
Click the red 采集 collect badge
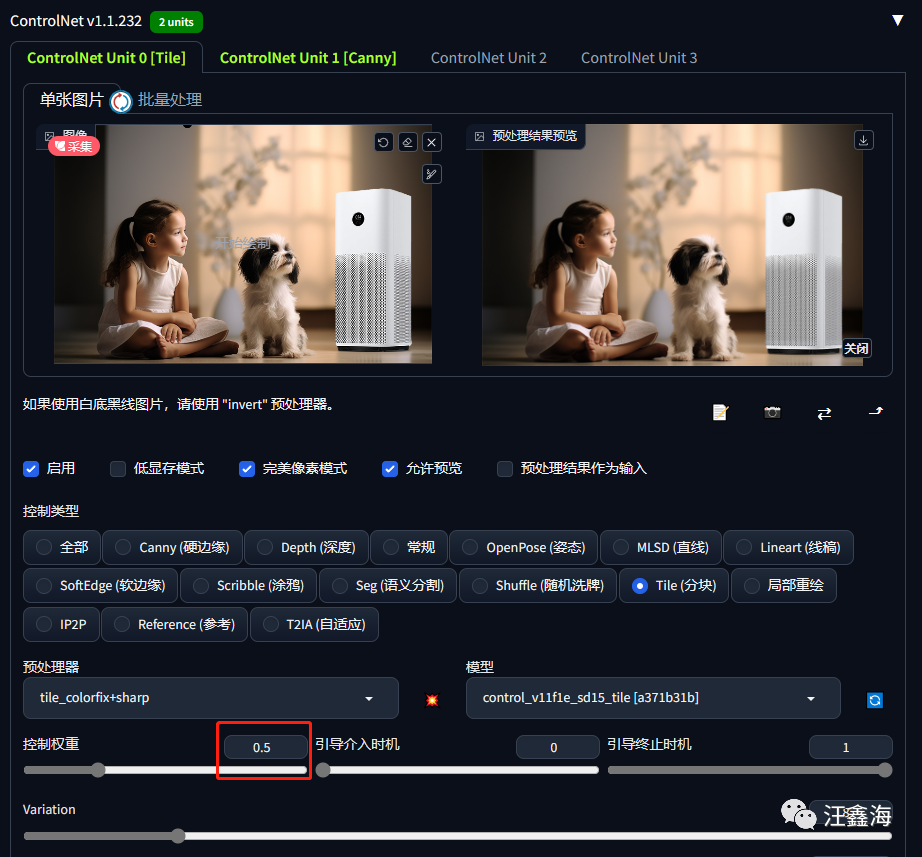click(74, 146)
